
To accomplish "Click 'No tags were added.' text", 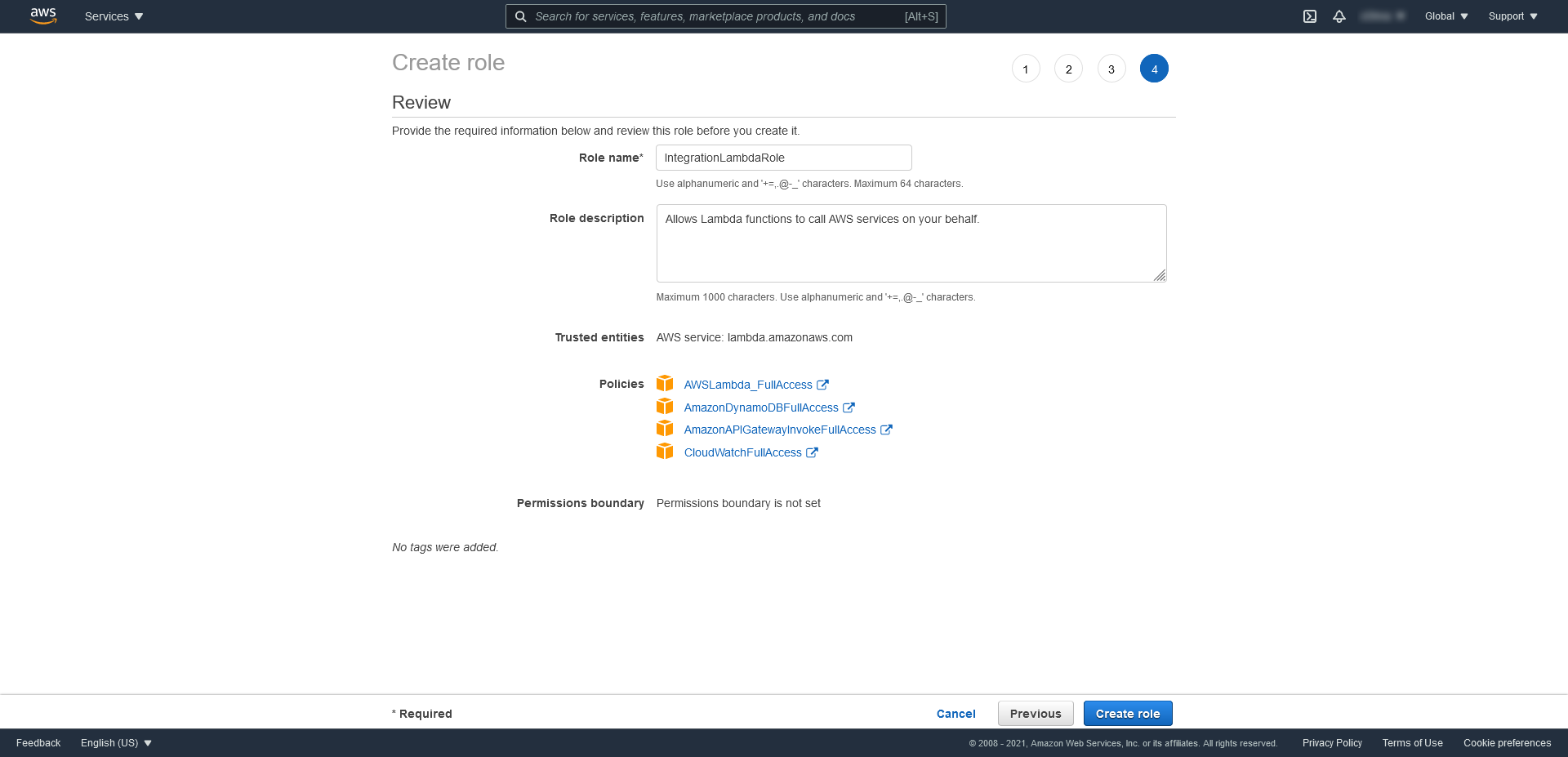I will [x=445, y=547].
